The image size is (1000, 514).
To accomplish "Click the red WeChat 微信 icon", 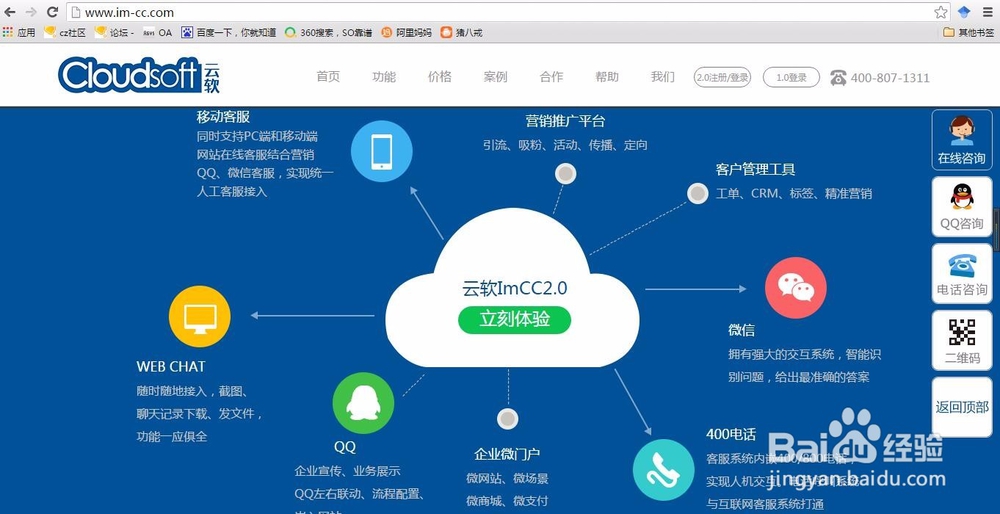I will 796,288.
